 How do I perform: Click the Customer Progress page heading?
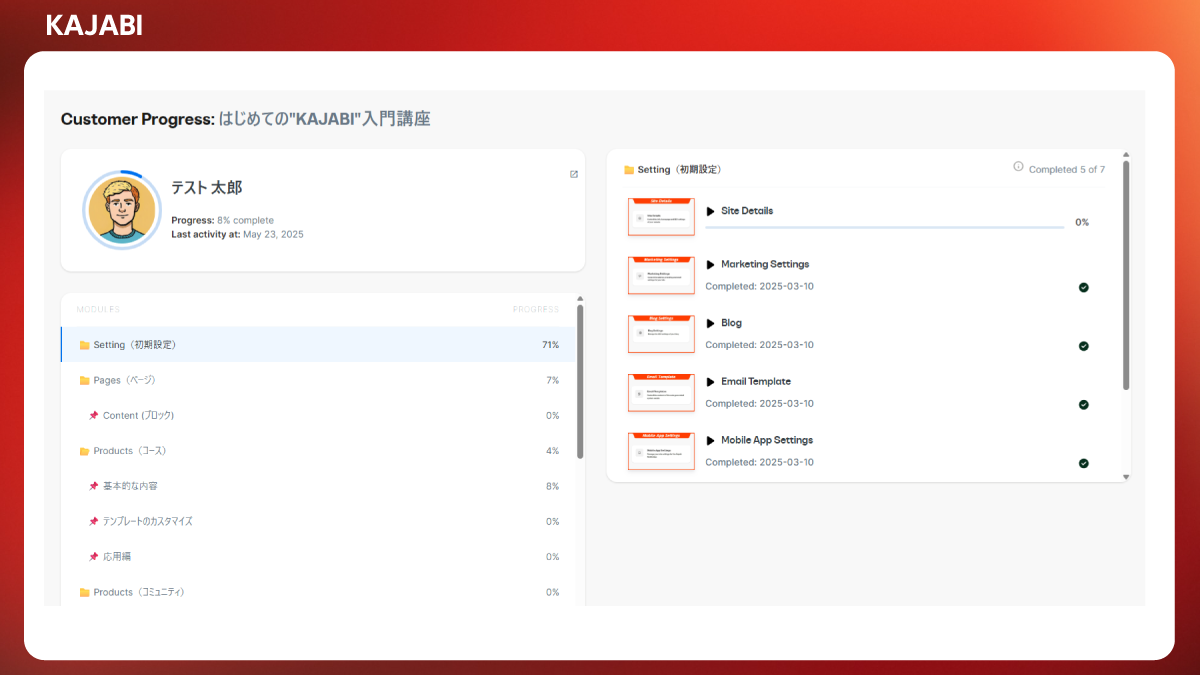pyautogui.click(x=246, y=119)
